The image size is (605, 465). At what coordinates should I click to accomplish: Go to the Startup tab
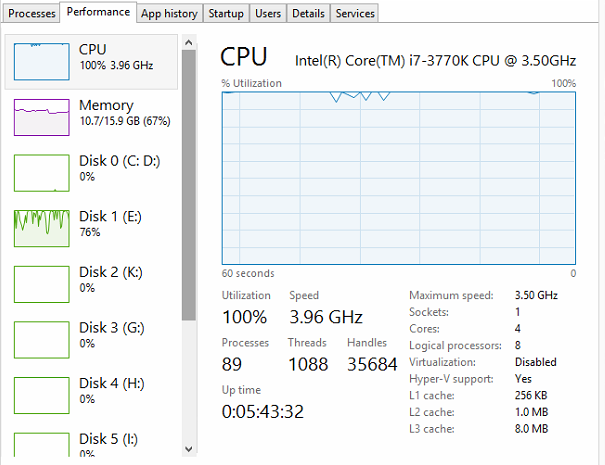(x=226, y=13)
